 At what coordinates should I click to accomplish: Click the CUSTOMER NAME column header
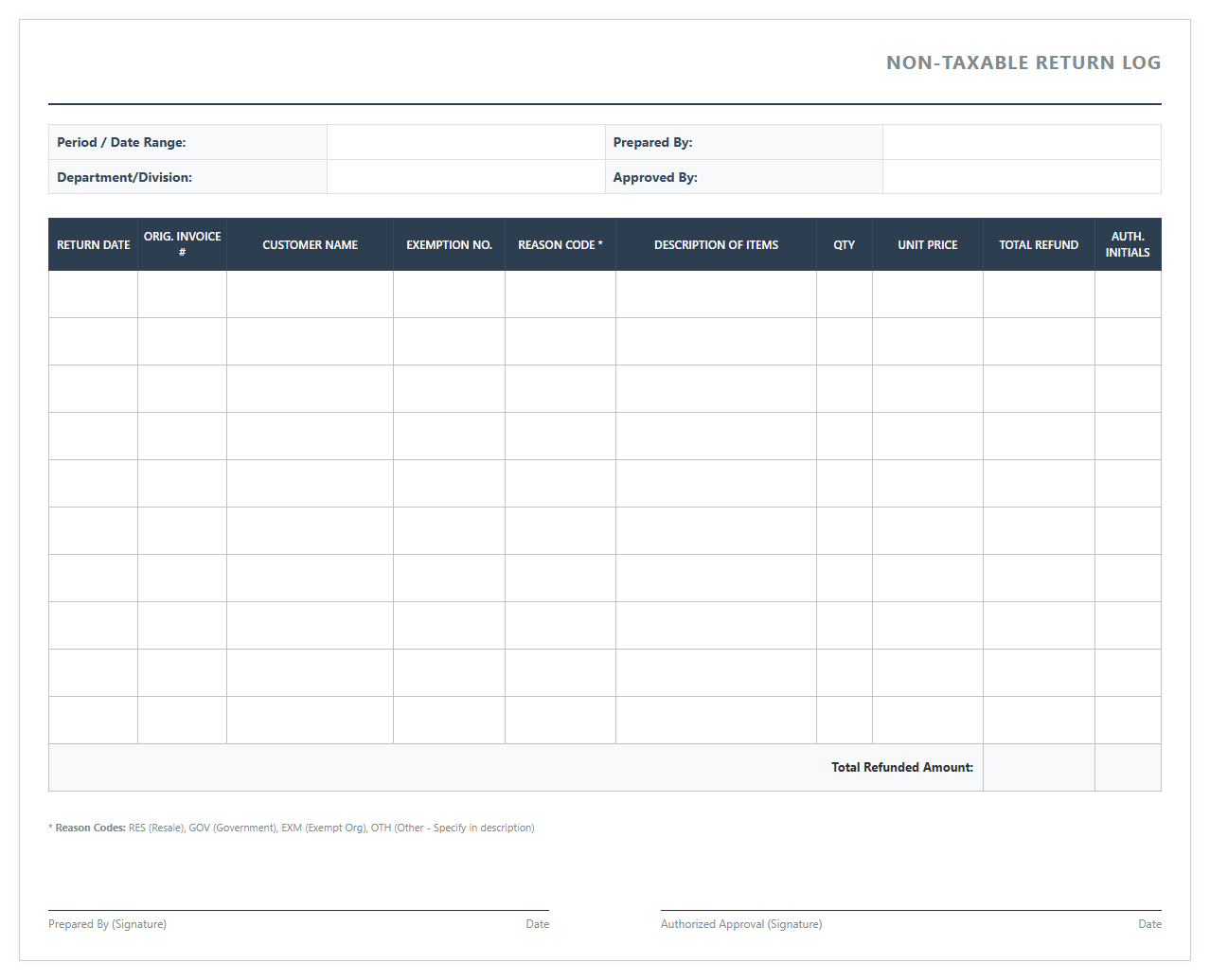tap(310, 244)
